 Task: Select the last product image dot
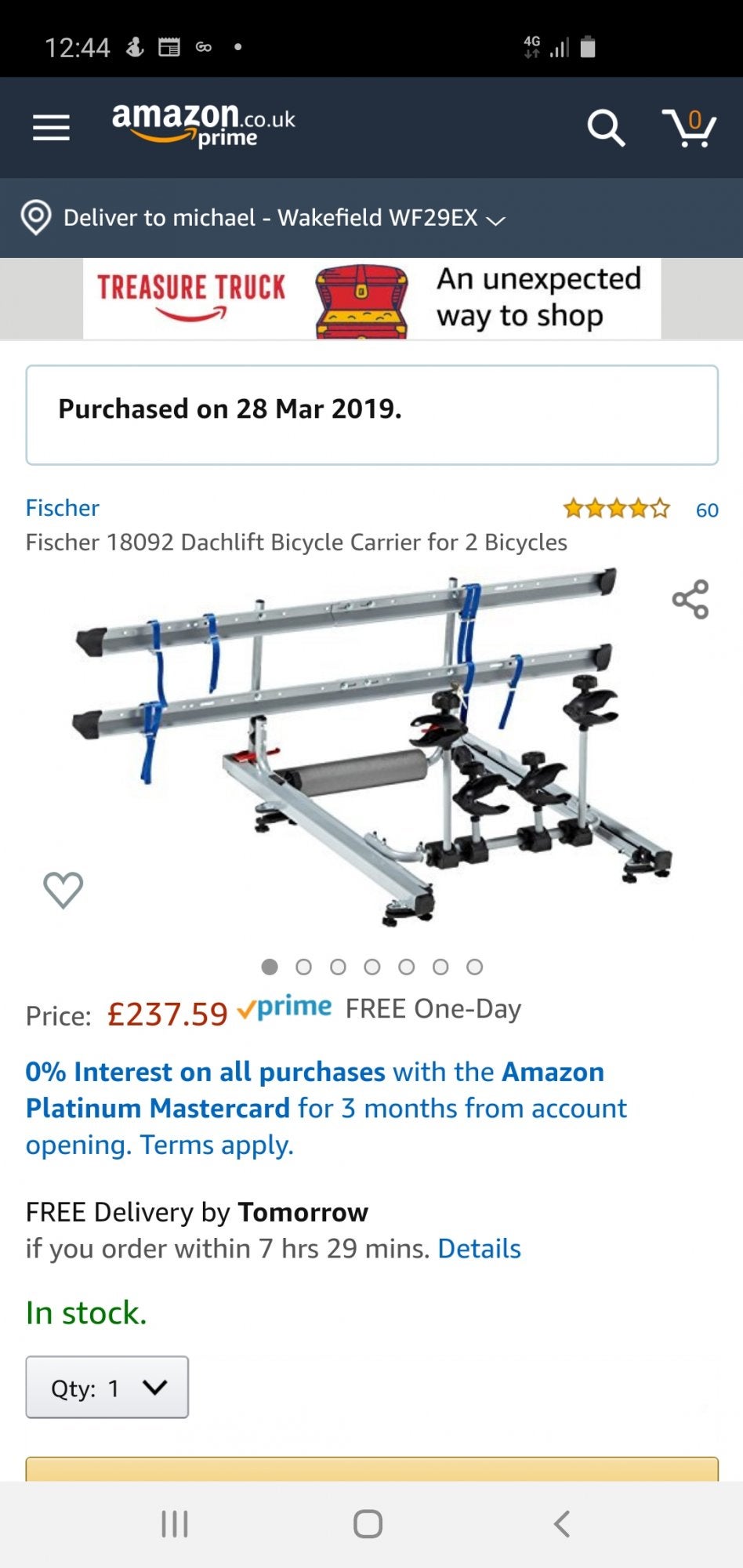(x=474, y=967)
